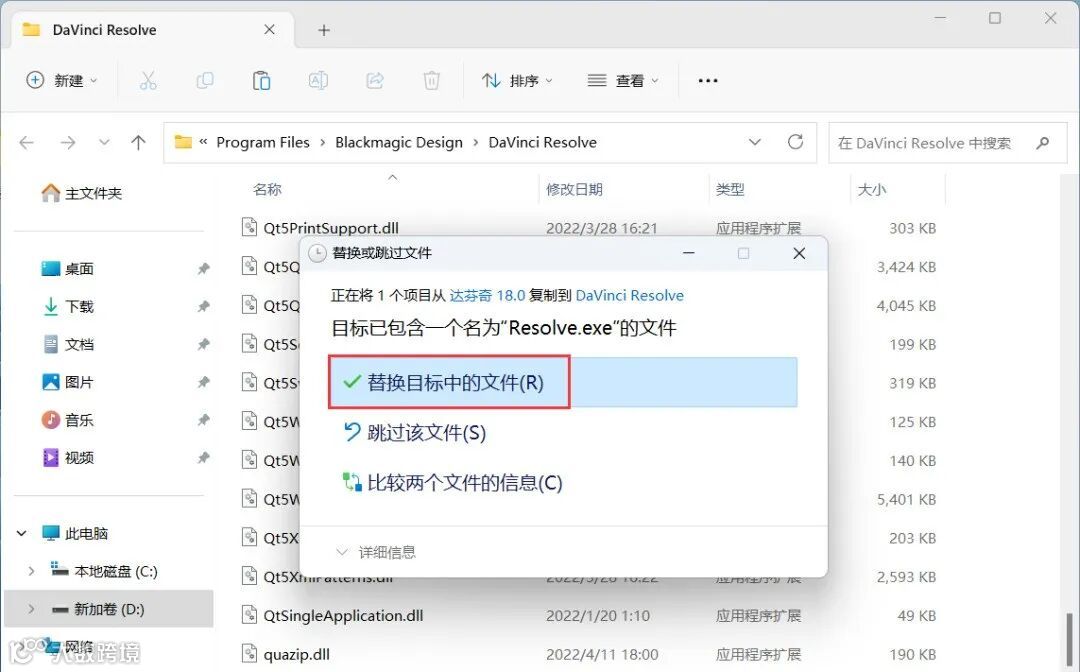Image resolution: width=1080 pixels, height=672 pixels.
Task: Click the Copy icon in toolbar
Action: point(205,81)
